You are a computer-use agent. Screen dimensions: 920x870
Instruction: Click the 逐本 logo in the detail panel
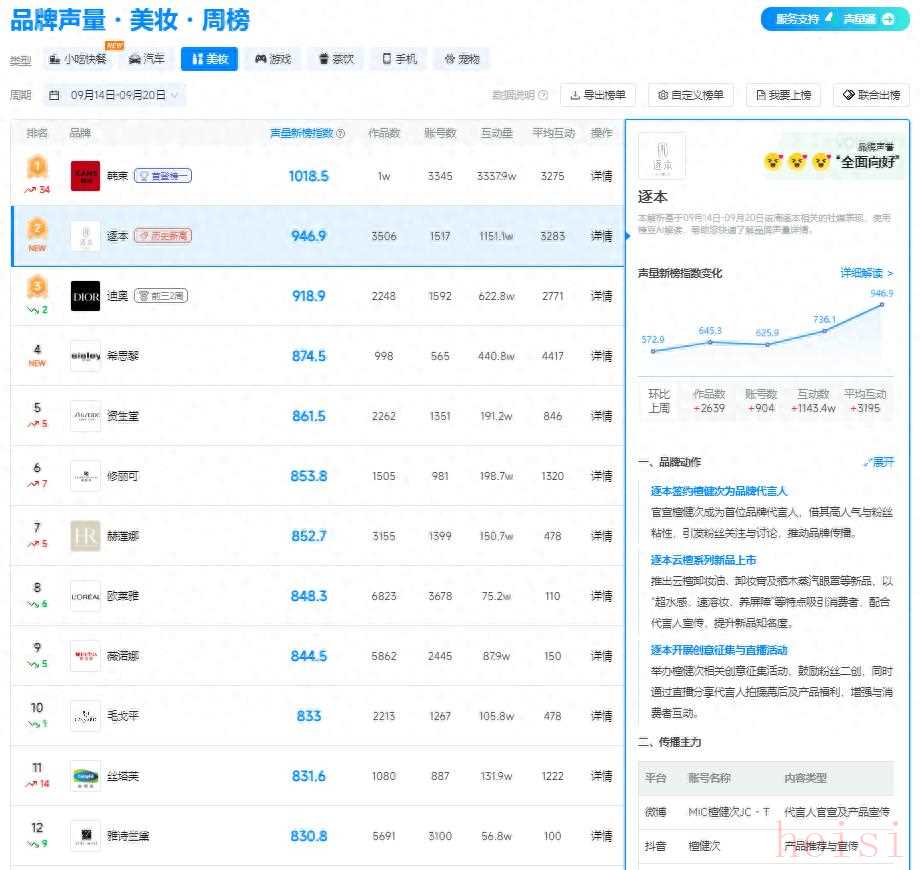(x=661, y=156)
